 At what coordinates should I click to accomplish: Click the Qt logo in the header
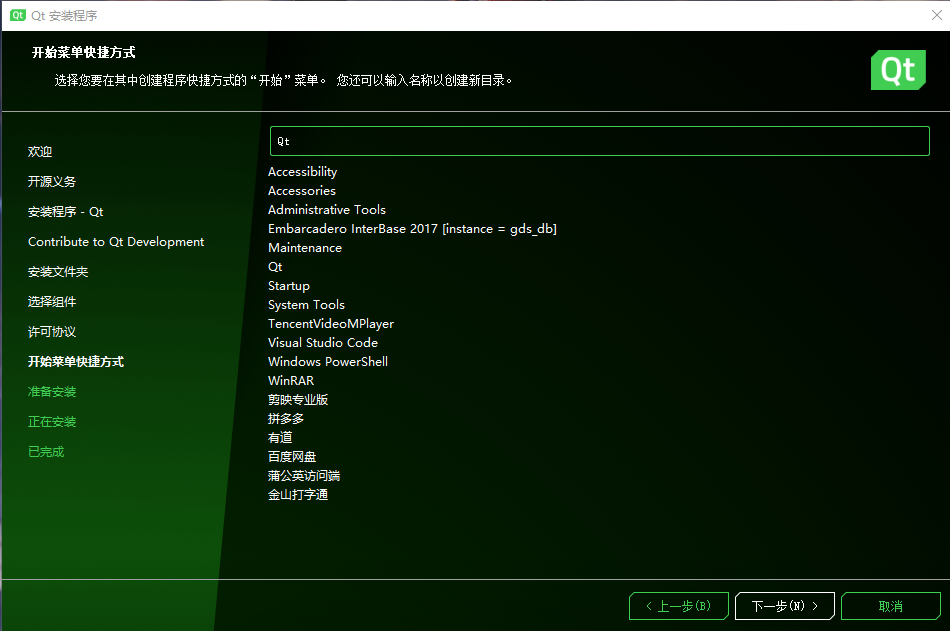click(x=898, y=70)
